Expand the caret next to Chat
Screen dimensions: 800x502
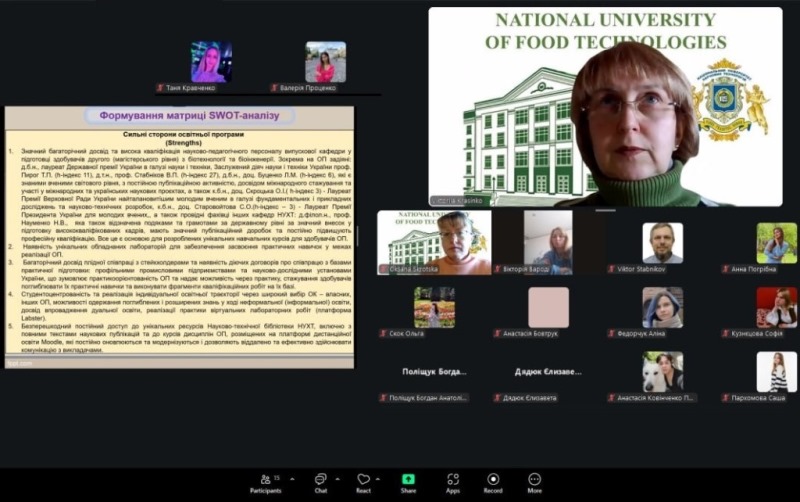tap(337, 479)
